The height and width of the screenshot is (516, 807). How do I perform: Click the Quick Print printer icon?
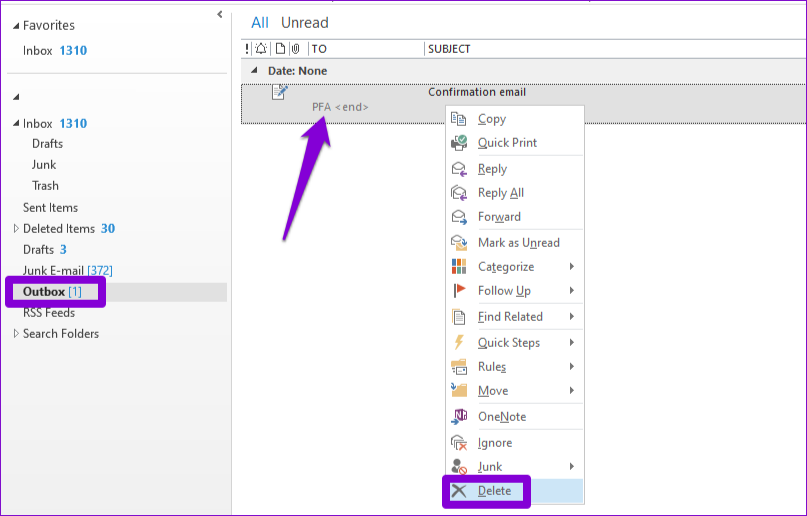(459, 143)
